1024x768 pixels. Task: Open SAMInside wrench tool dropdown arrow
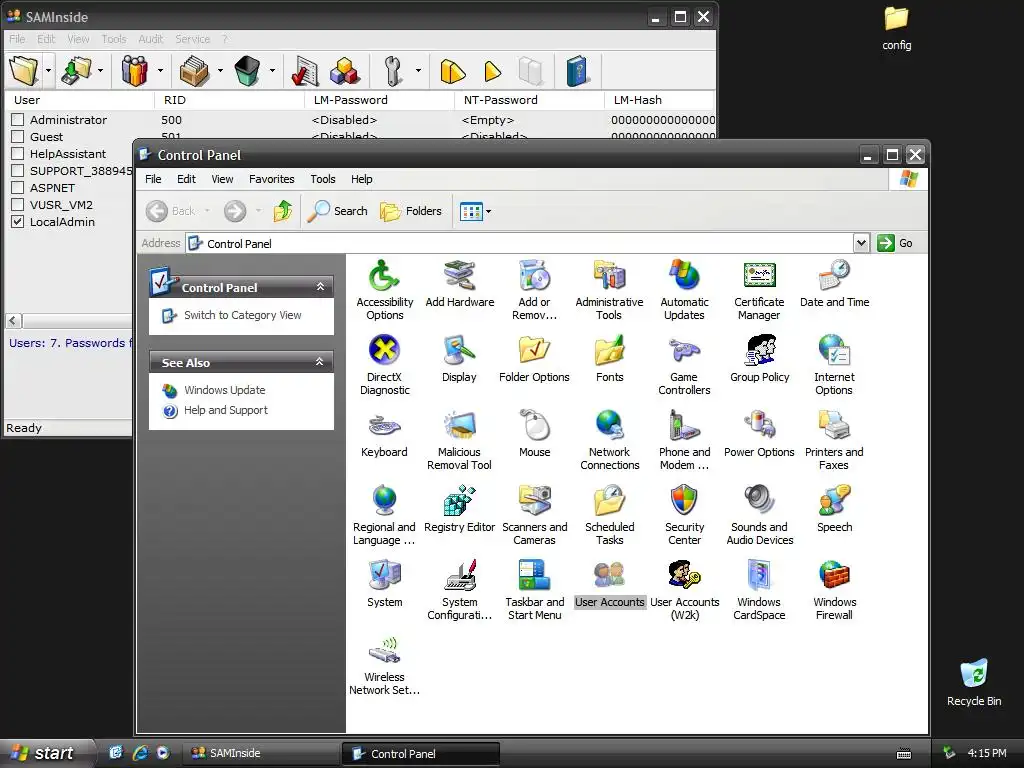pyautogui.click(x=418, y=71)
